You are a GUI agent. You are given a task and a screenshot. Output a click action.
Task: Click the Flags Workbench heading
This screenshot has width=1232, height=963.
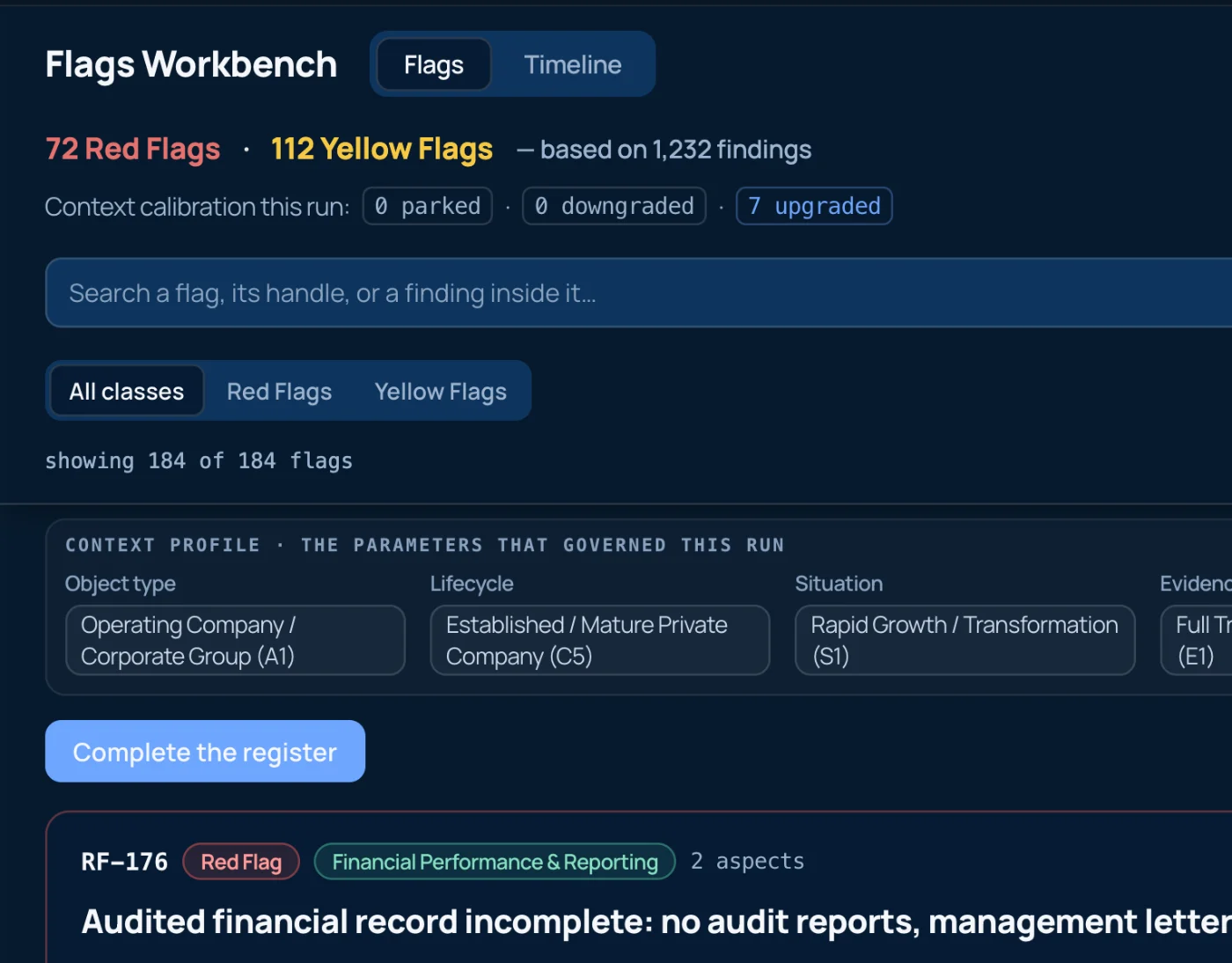click(x=191, y=64)
